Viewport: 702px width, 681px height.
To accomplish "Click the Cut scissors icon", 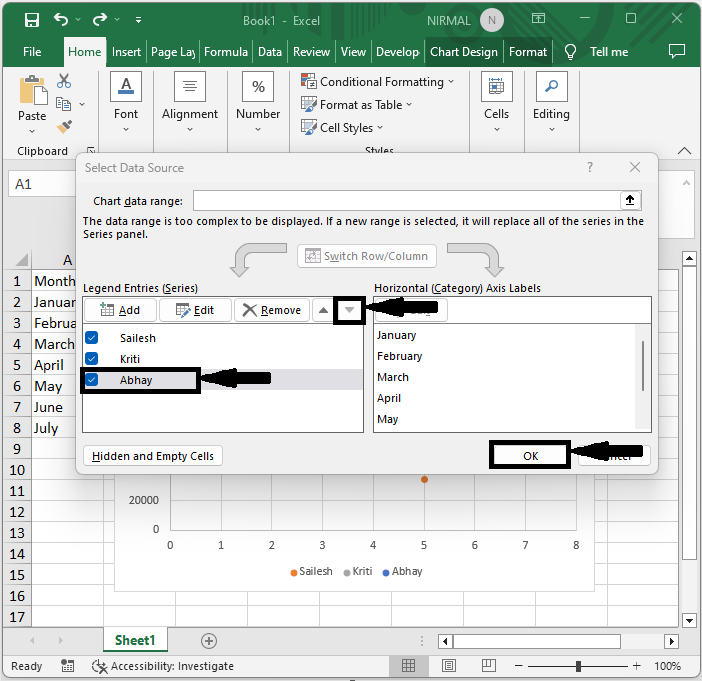I will pyautogui.click(x=64, y=81).
